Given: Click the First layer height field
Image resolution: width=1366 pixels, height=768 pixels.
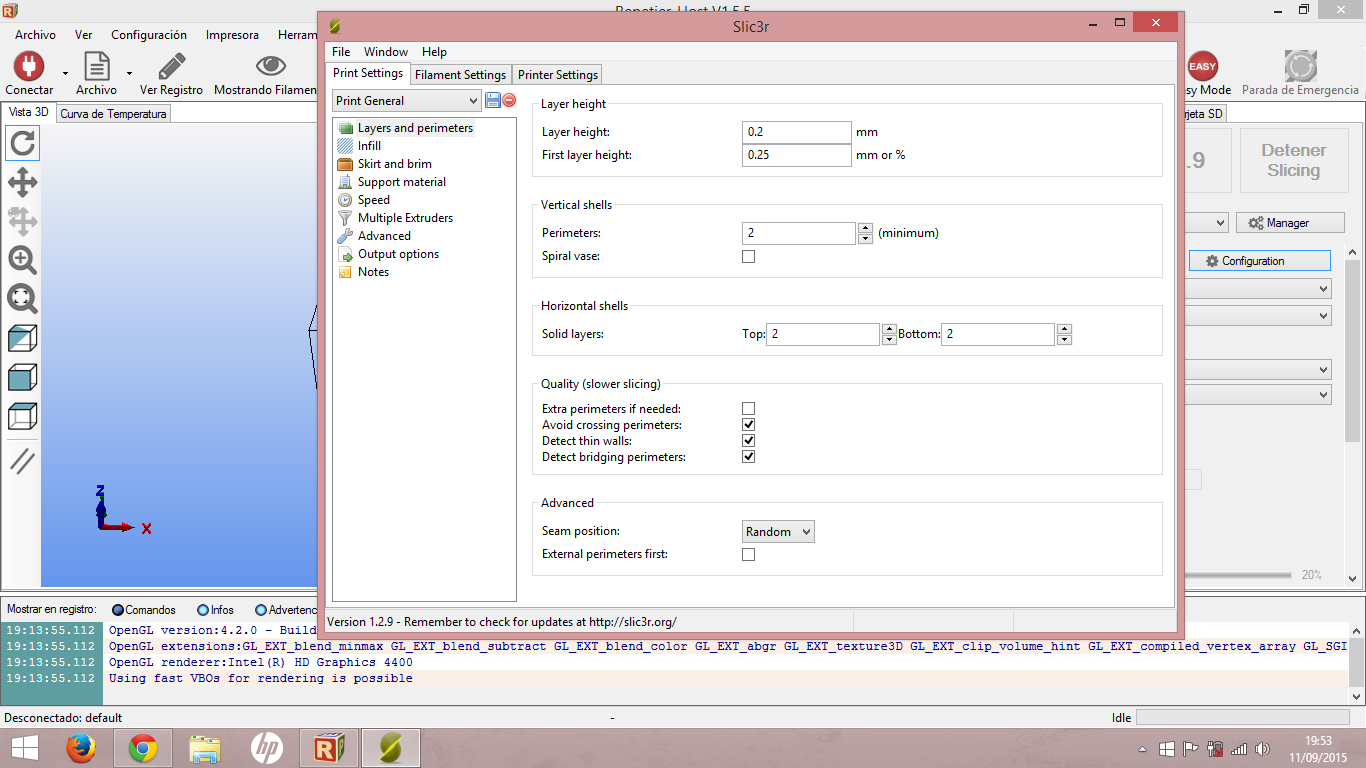Looking at the screenshot, I should [x=796, y=155].
